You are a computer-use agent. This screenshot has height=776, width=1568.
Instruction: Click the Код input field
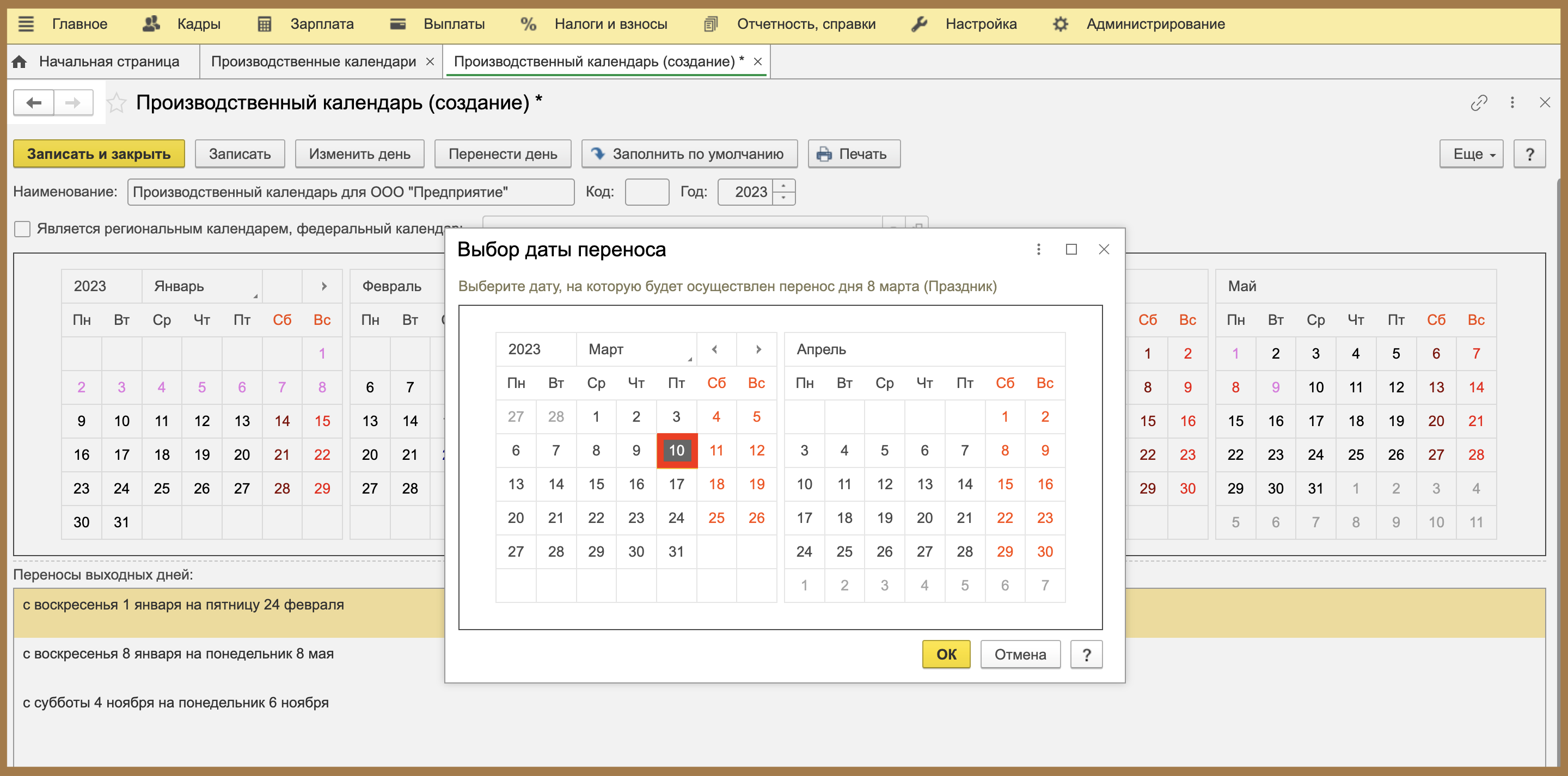647,192
